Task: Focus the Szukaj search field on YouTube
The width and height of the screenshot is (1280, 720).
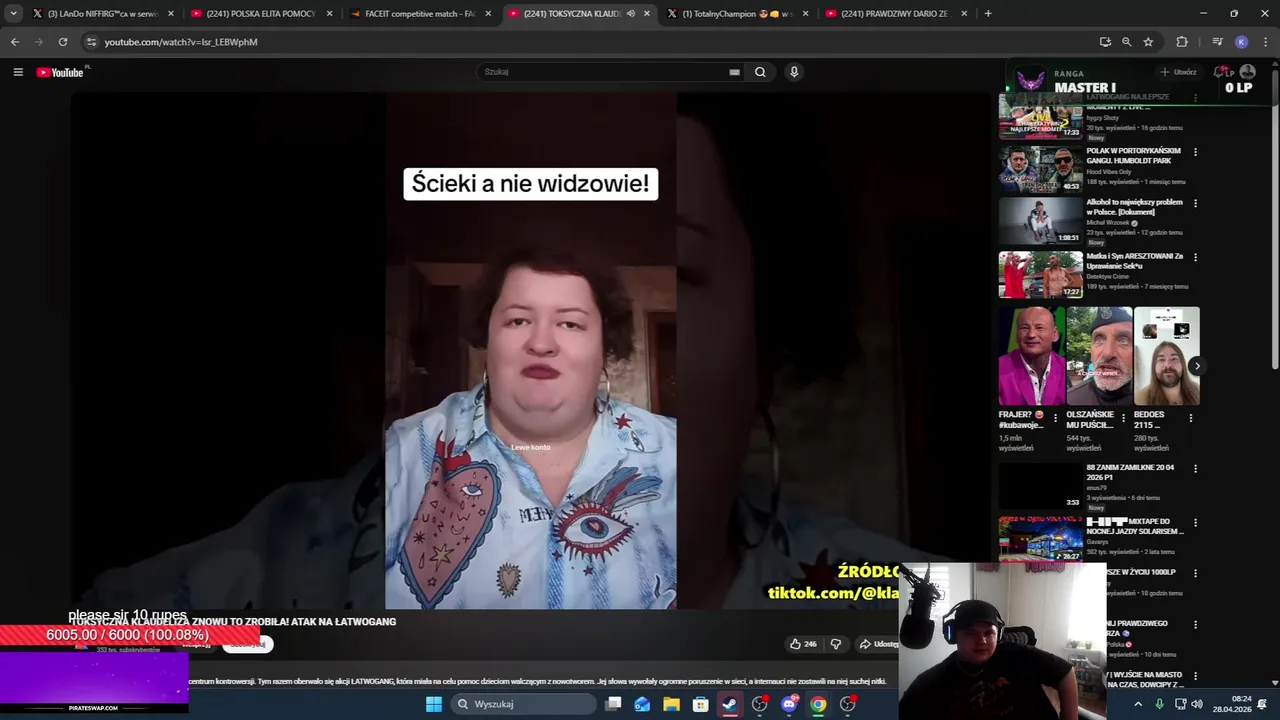Action: (604, 72)
